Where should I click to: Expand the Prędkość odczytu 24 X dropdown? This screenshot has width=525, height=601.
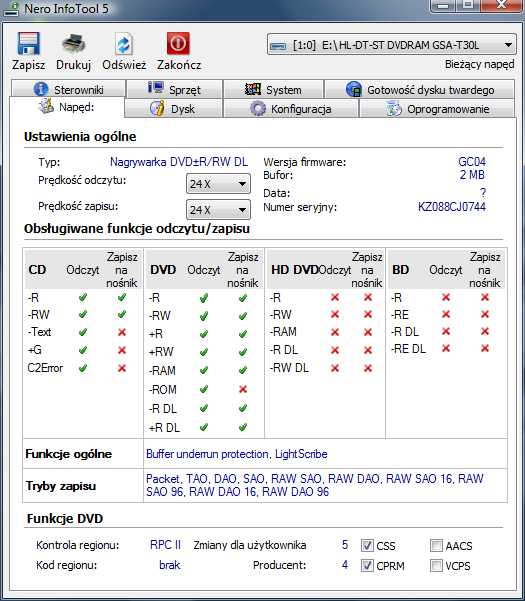218,184
